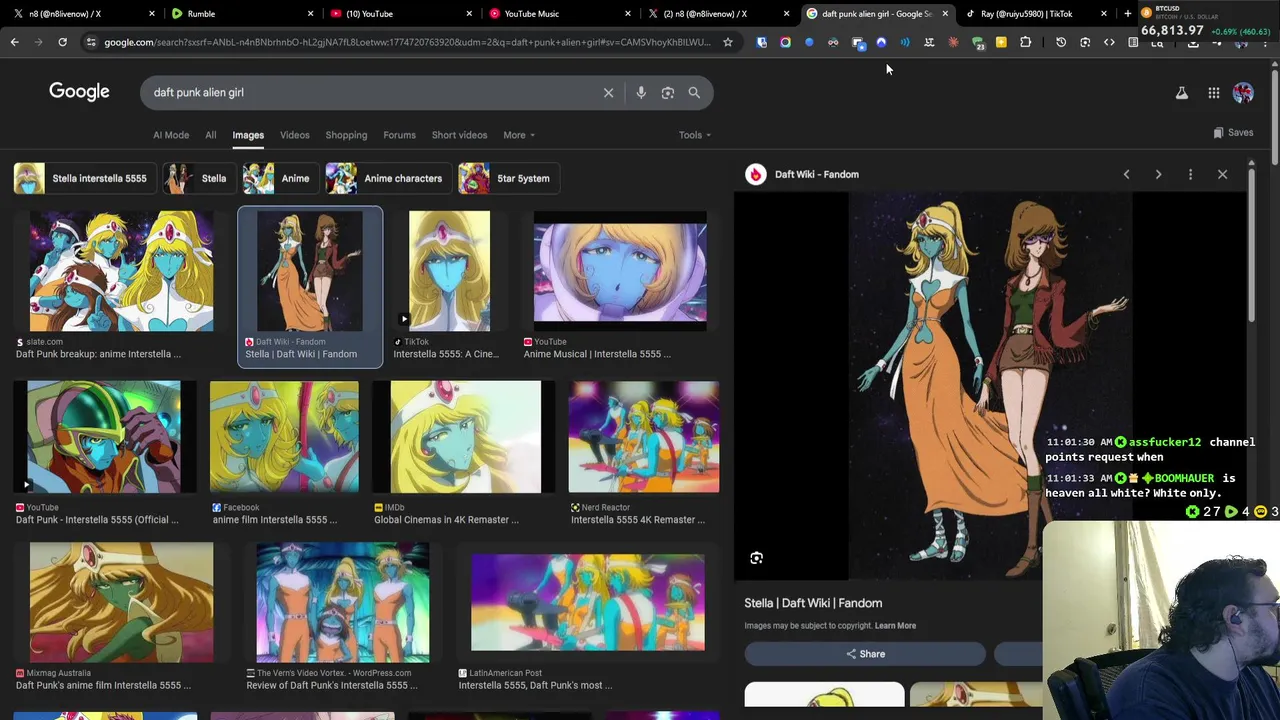The height and width of the screenshot is (720, 1280).
Task: Switch to the Forums results tab
Action: [x=399, y=135]
